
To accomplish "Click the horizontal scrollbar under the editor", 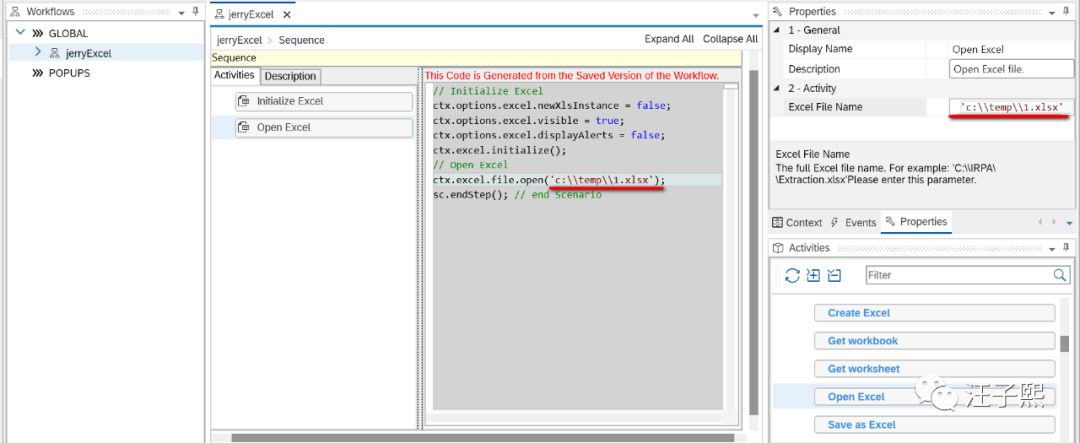I will [482, 437].
